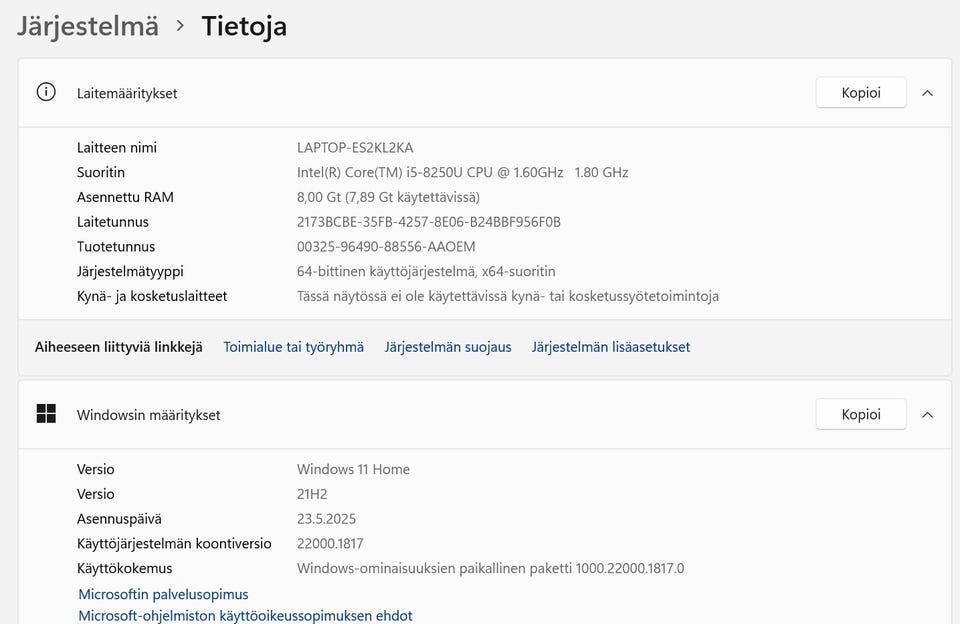The height and width of the screenshot is (624, 960).
Task: Click the Suoritin value Intel Core i5-8250U
Action: click(x=462, y=172)
